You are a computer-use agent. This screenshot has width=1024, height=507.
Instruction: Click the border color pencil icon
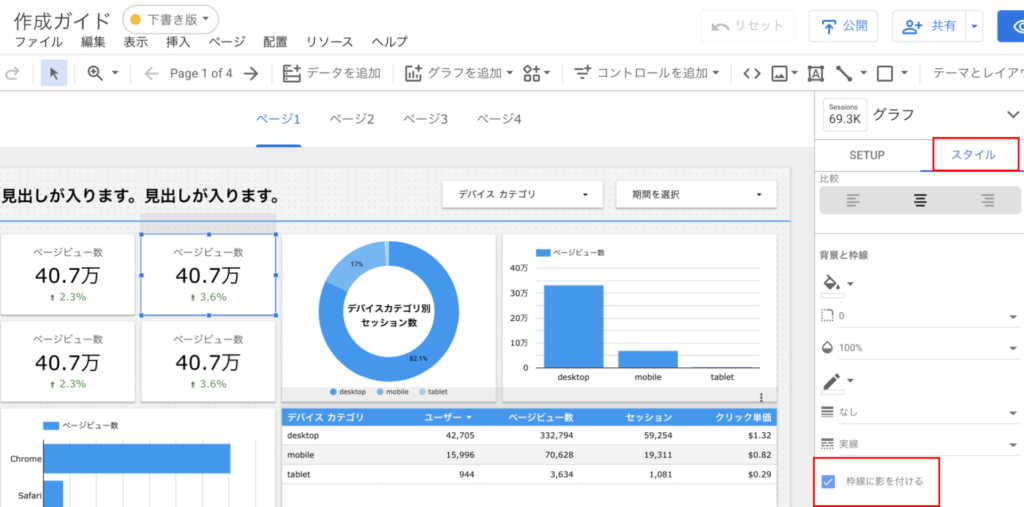click(831, 381)
